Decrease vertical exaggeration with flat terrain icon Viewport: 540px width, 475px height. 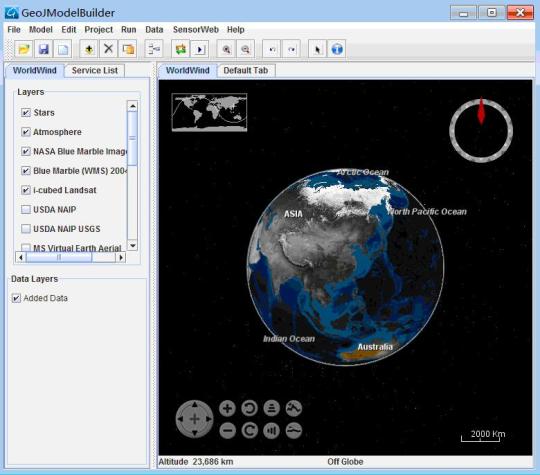pos(294,430)
